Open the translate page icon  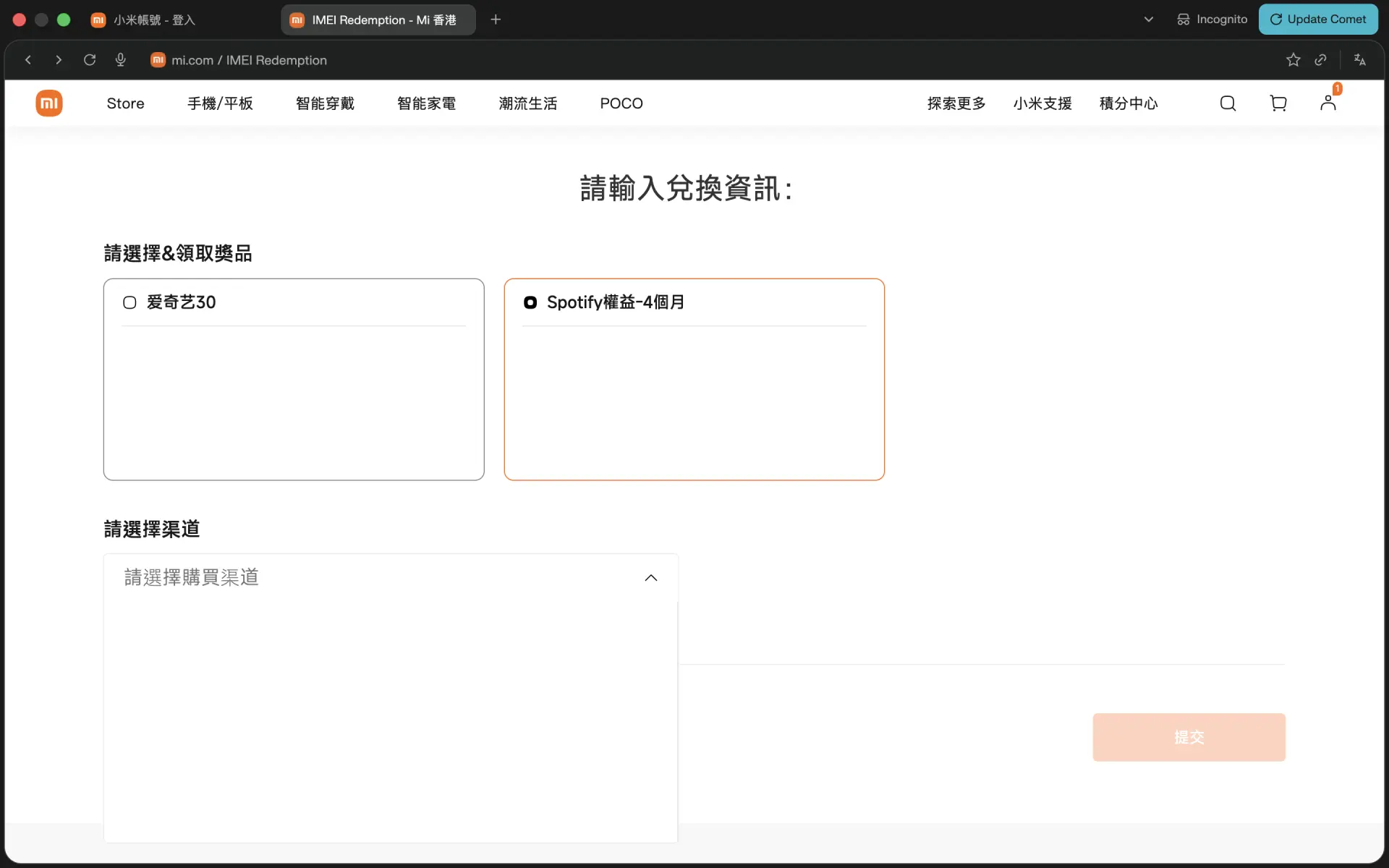(1360, 60)
